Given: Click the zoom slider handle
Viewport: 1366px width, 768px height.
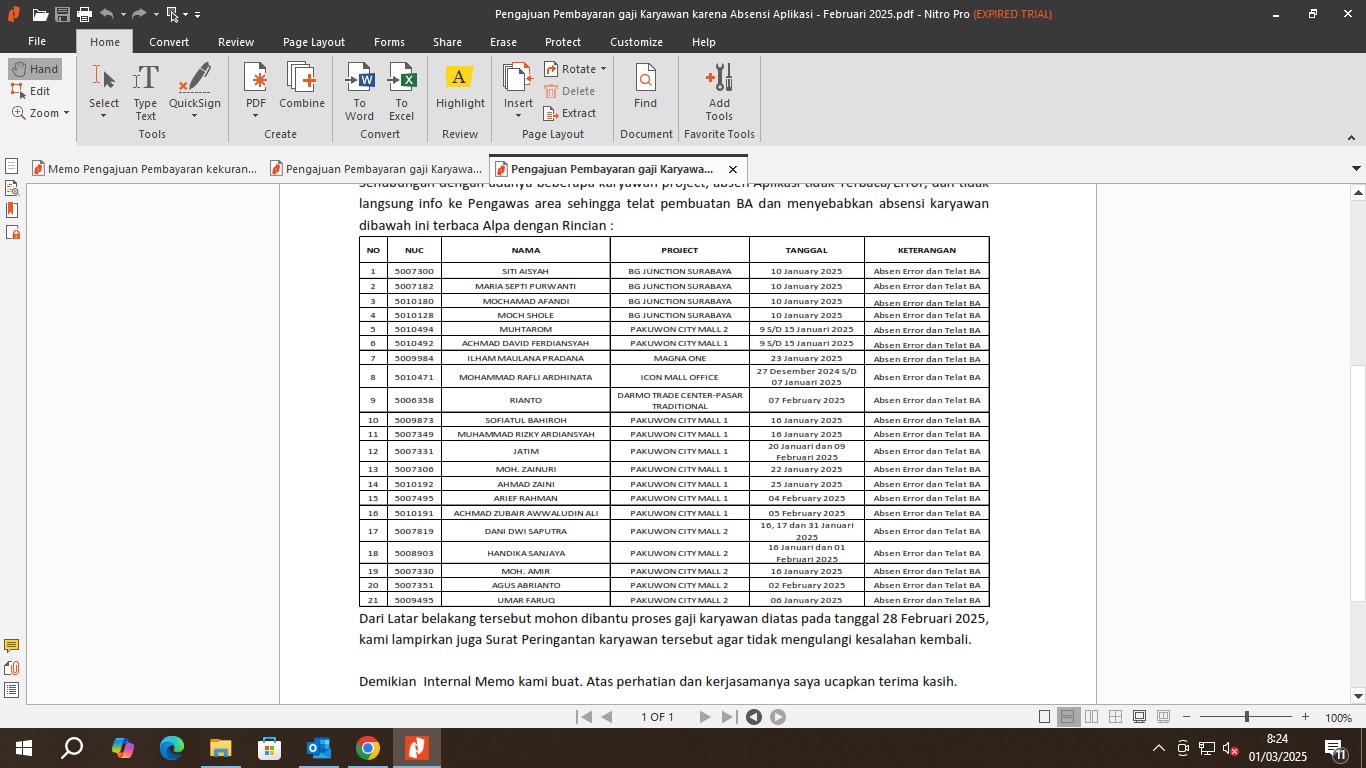Looking at the screenshot, I should coord(1247,717).
